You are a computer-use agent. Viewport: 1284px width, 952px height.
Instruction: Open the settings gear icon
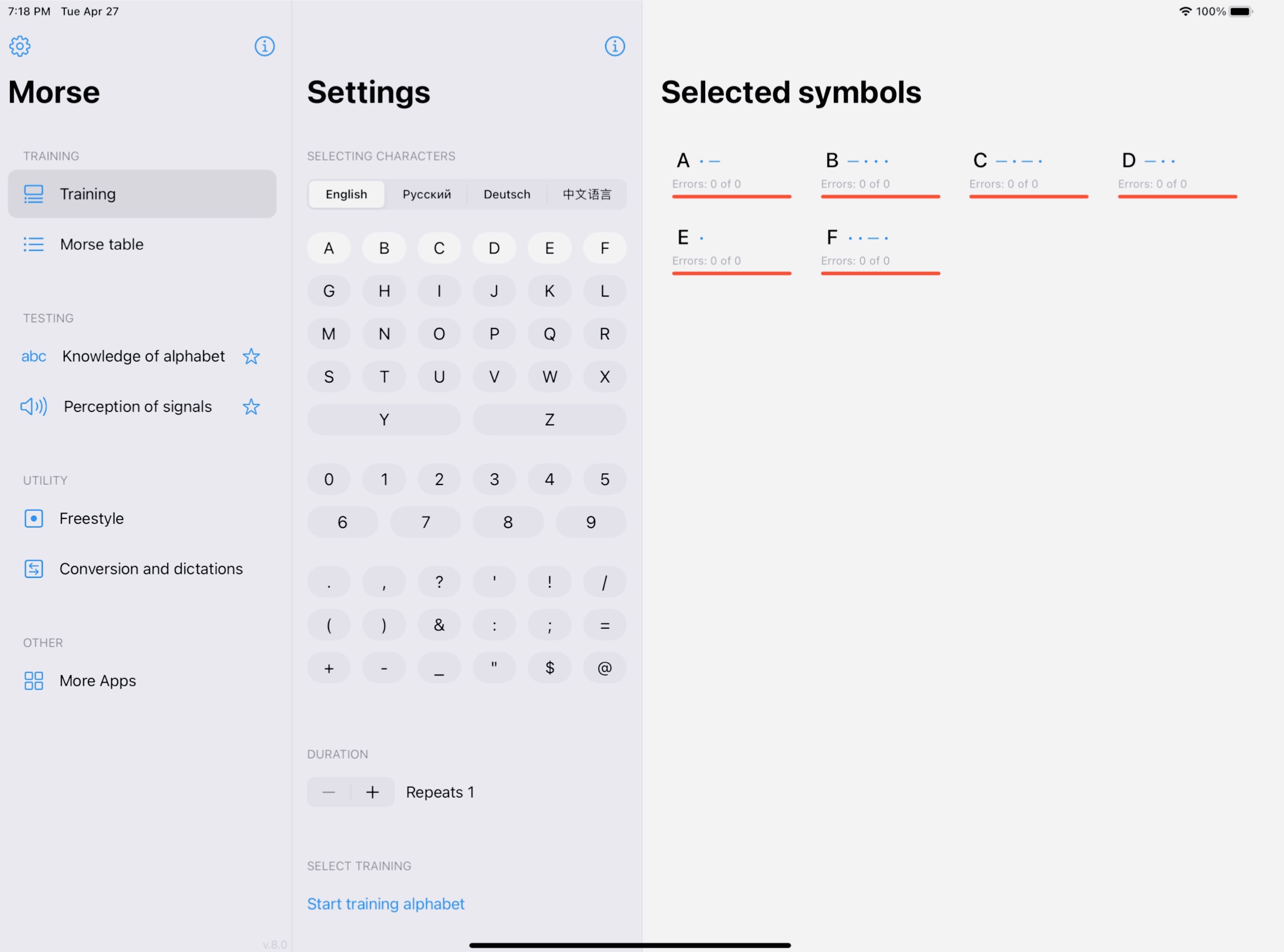pos(20,46)
